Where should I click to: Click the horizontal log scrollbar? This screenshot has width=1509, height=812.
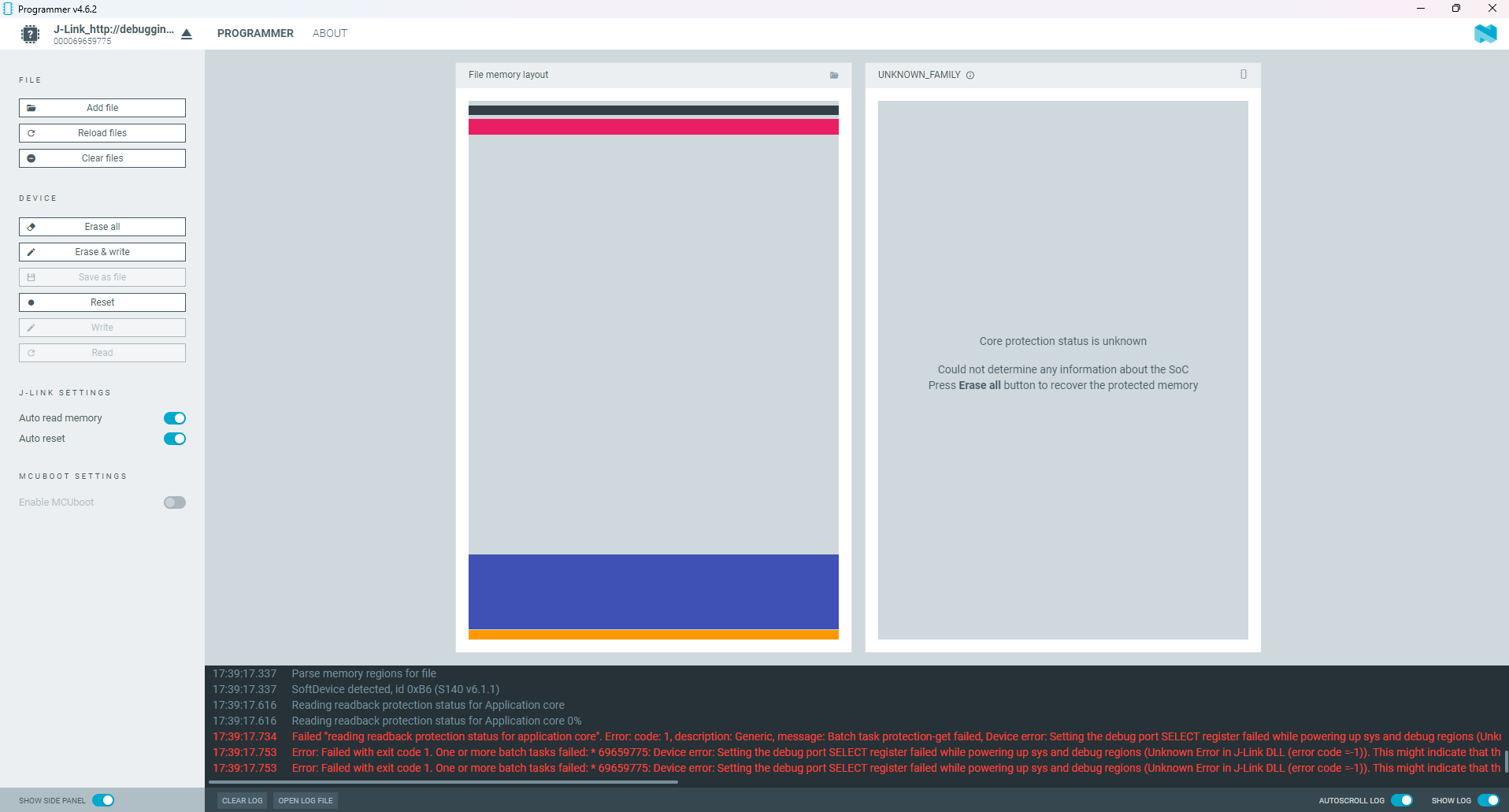[443, 782]
